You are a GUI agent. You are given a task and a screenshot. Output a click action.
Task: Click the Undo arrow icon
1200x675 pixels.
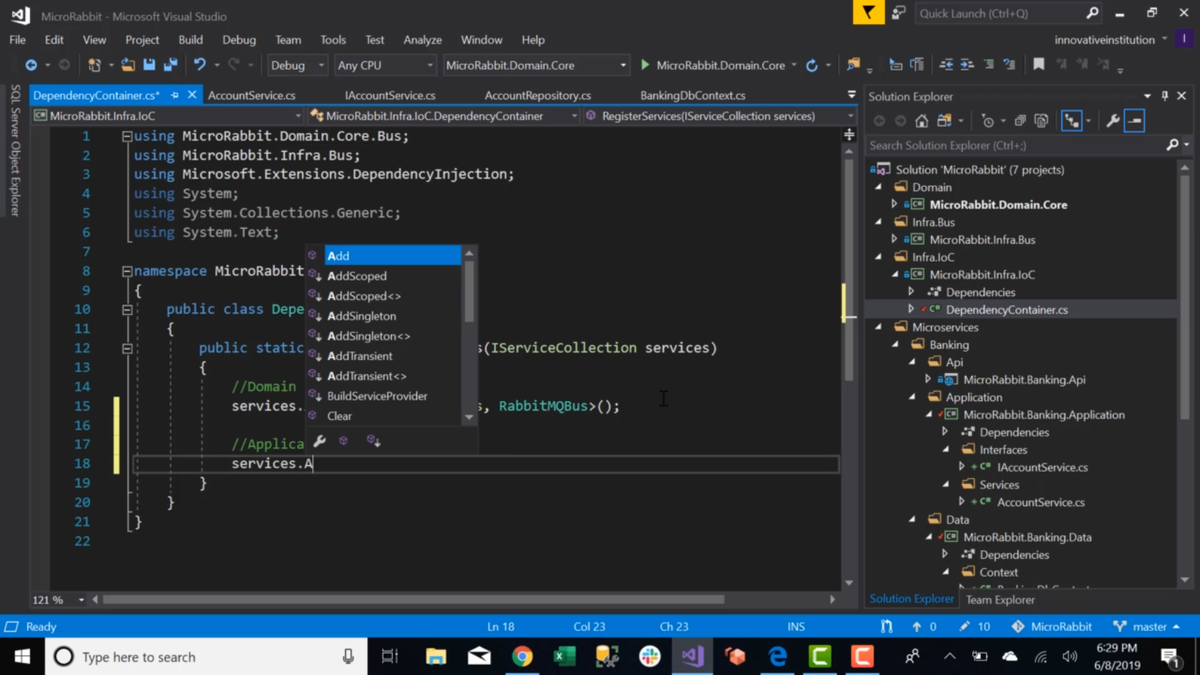[x=200, y=65]
